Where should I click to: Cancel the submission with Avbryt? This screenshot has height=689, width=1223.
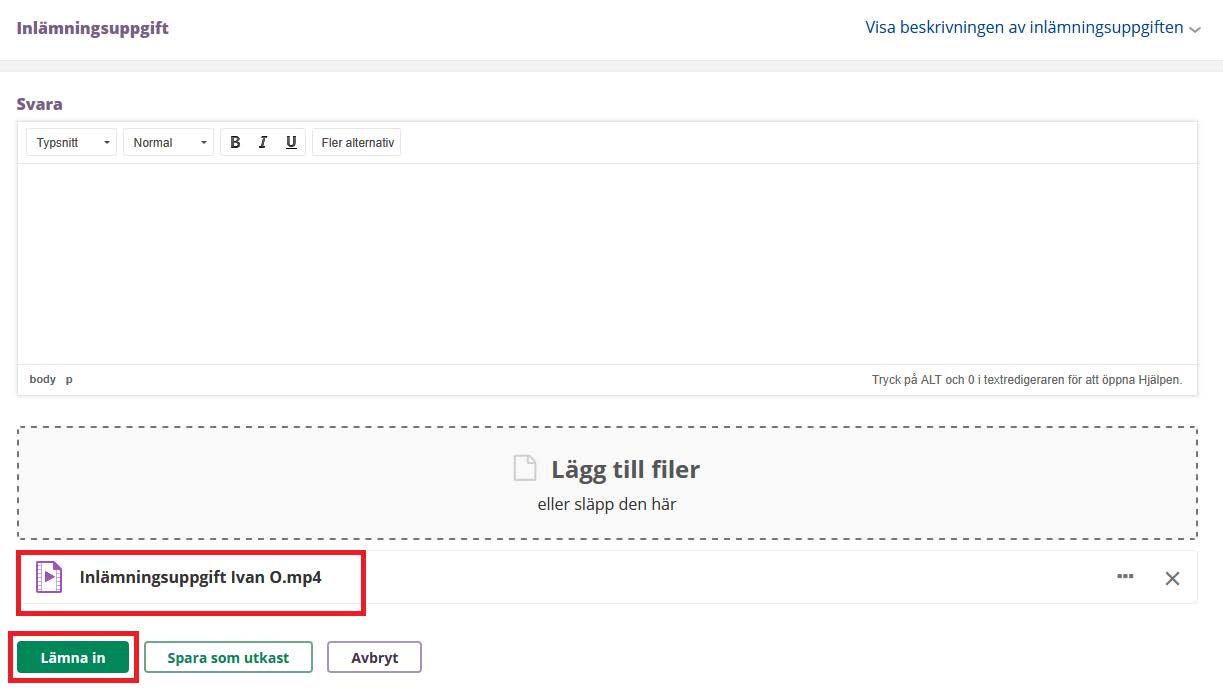[x=374, y=657]
